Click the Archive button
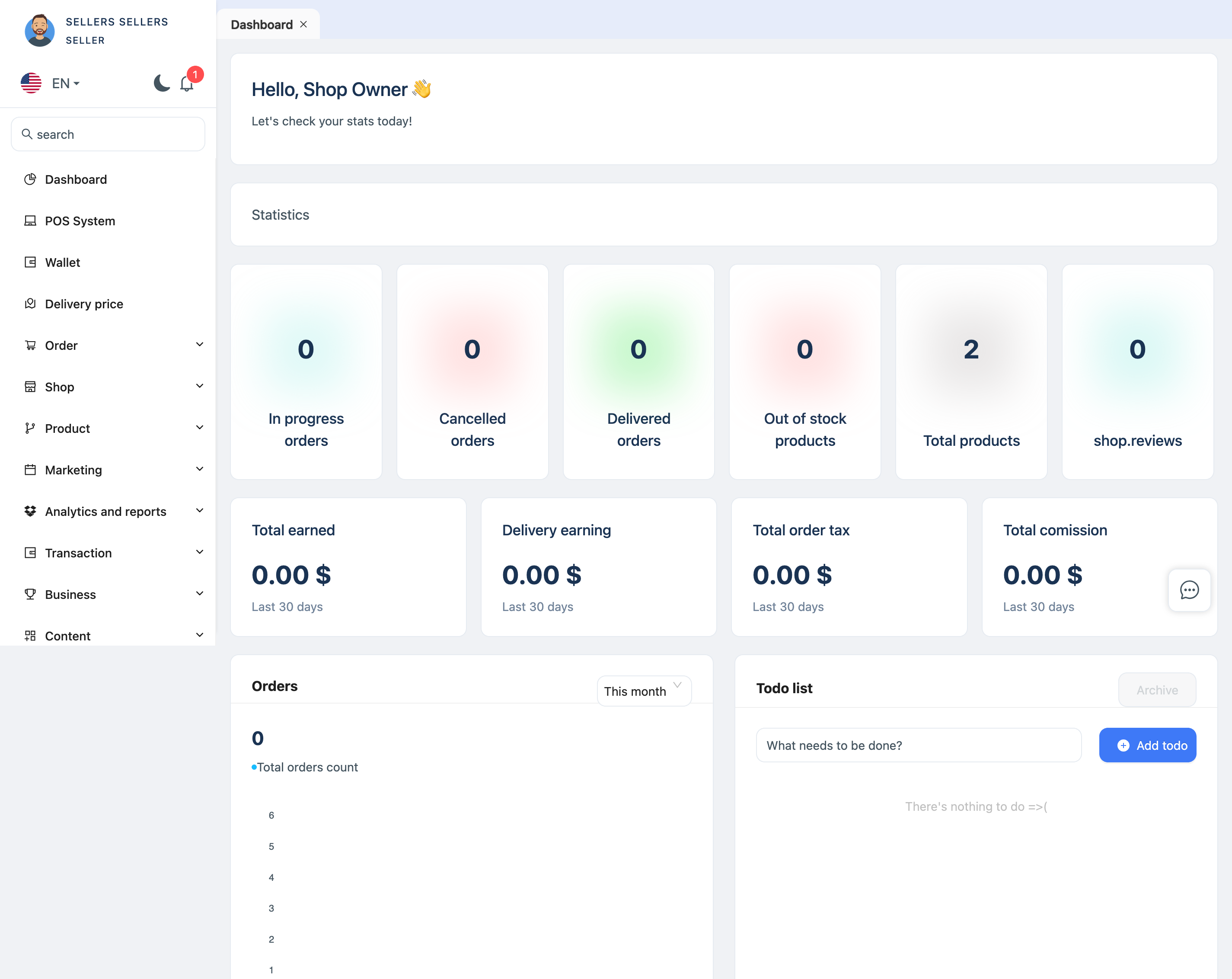1232x979 pixels. pyautogui.click(x=1157, y=690)
